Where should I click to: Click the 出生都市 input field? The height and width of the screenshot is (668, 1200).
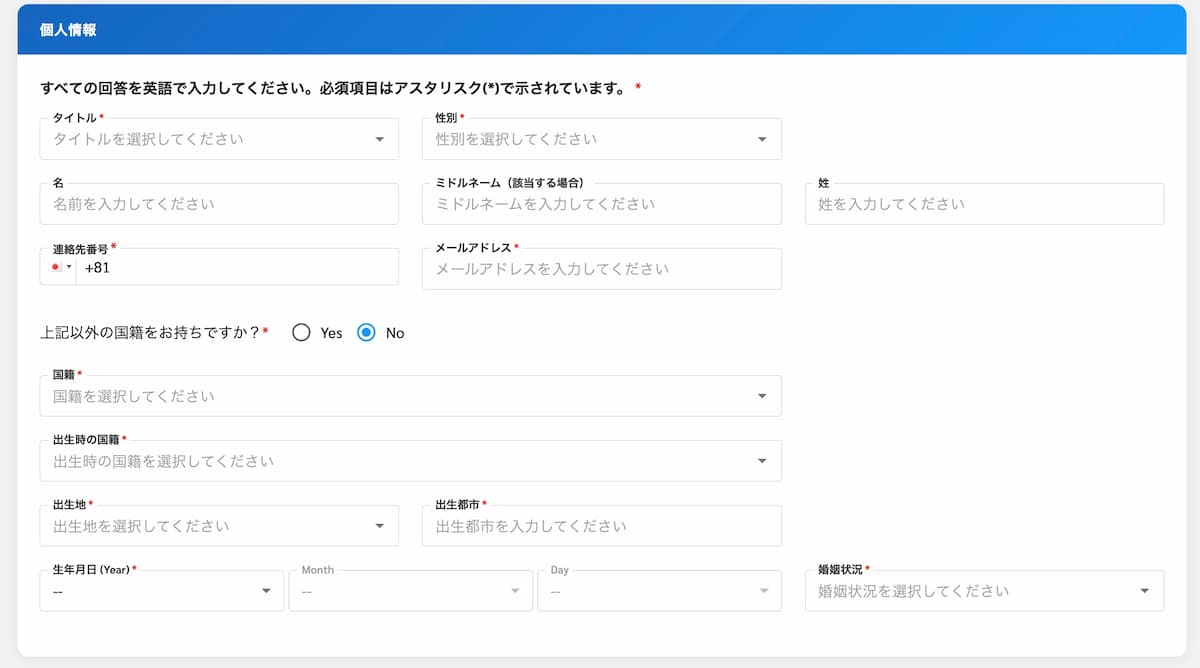coord(602,526)
